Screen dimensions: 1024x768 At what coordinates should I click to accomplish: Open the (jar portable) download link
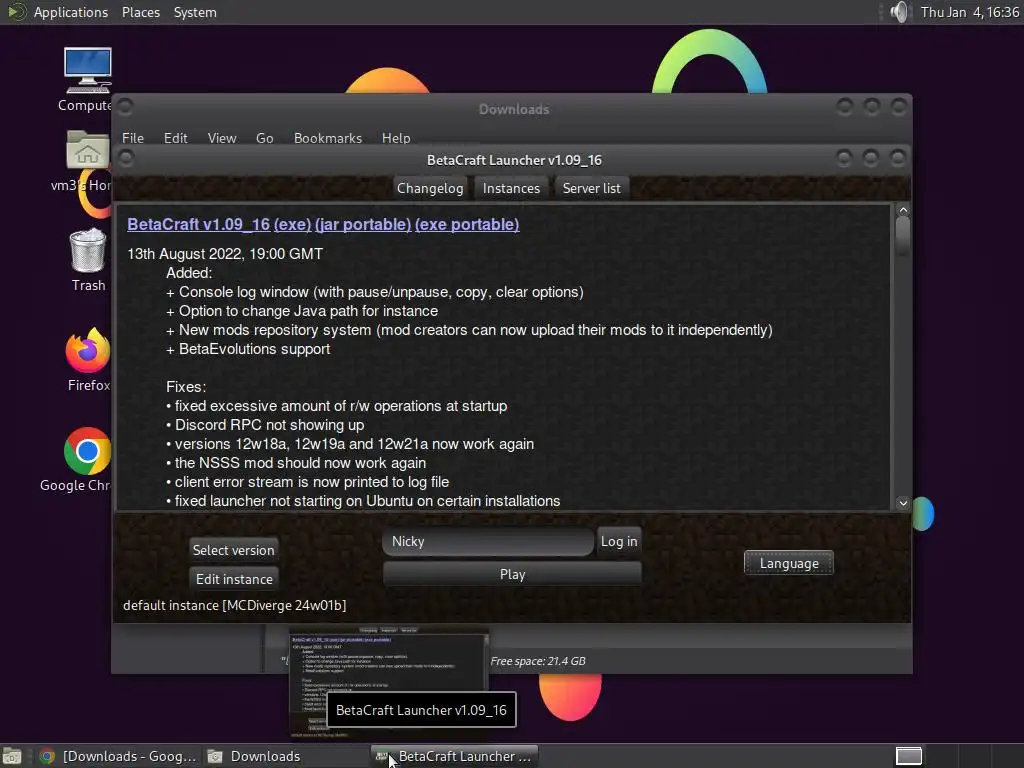click(x=362, y=224)
